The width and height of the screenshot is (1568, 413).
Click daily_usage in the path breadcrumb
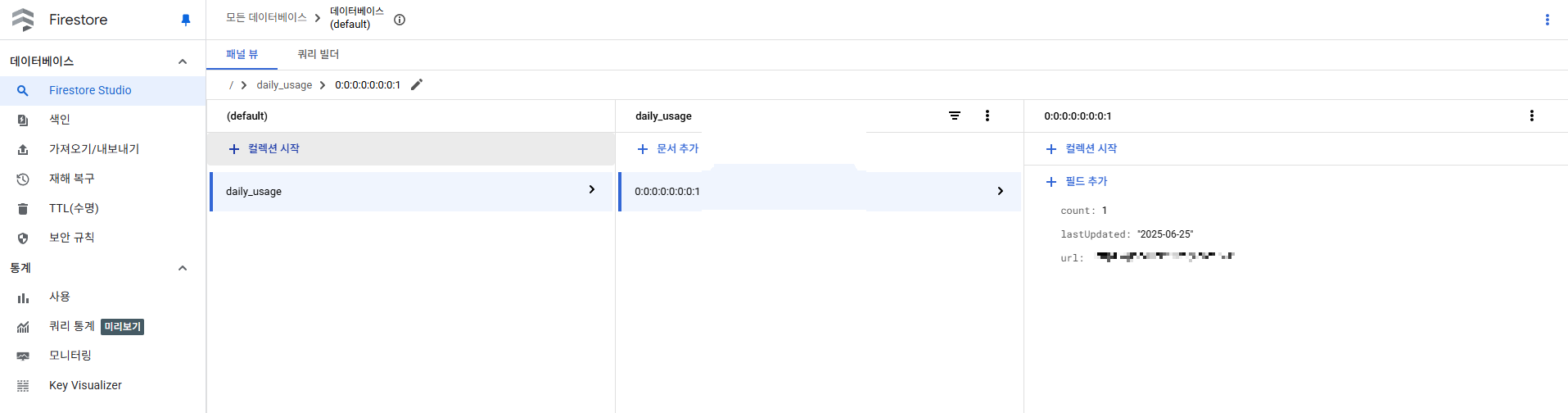pos(284,85)
